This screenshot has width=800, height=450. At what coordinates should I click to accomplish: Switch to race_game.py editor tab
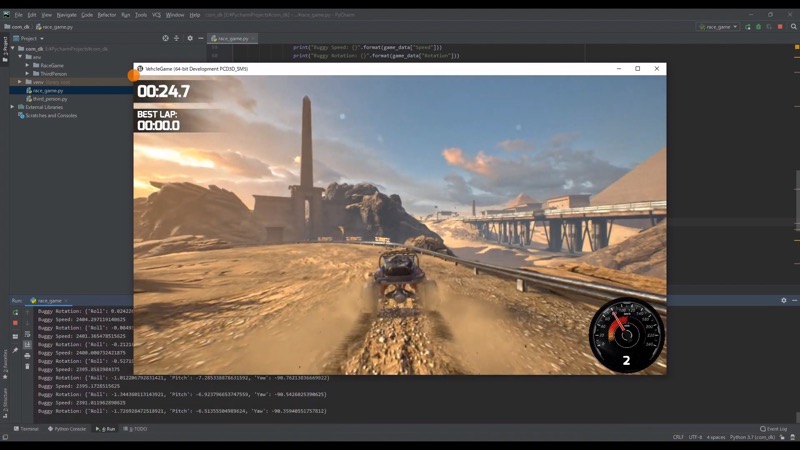point(230,38)
